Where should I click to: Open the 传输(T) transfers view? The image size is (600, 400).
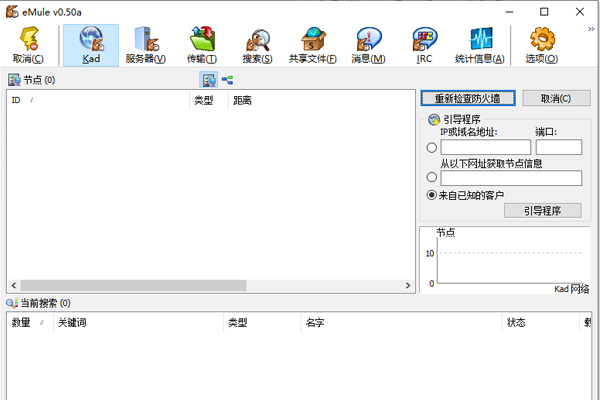pyautogui.click(x=202, y=45)
